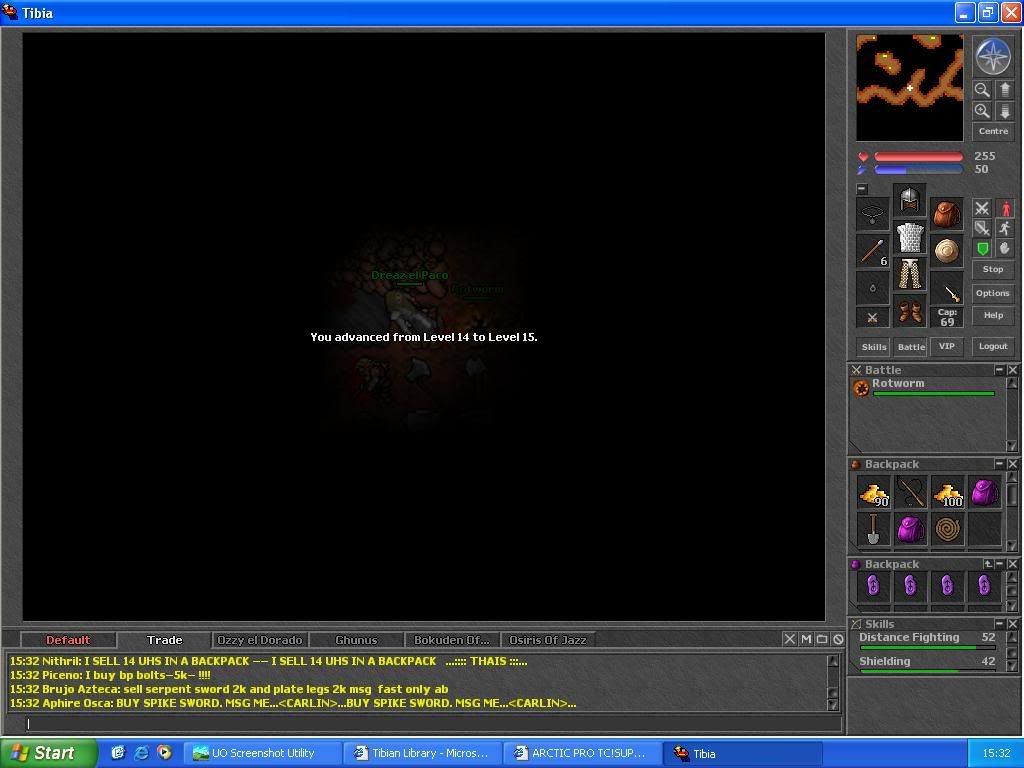The width and height of the screenshot is (1024, 768).
Task: Open the purple backpack beside the shovel
Action: click(x=910, y=529)
